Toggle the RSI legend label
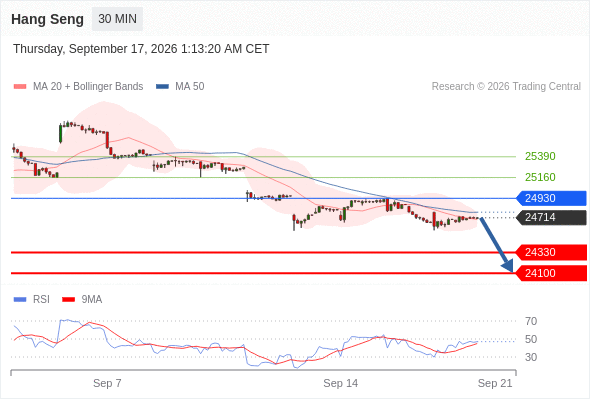Image resolution: width=590 pixels, height=400 pixels. click(x=41, y=300)
